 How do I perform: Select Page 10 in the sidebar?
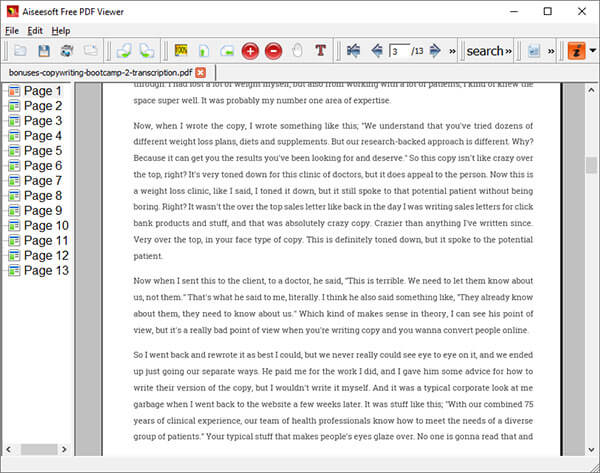(46, 225)
